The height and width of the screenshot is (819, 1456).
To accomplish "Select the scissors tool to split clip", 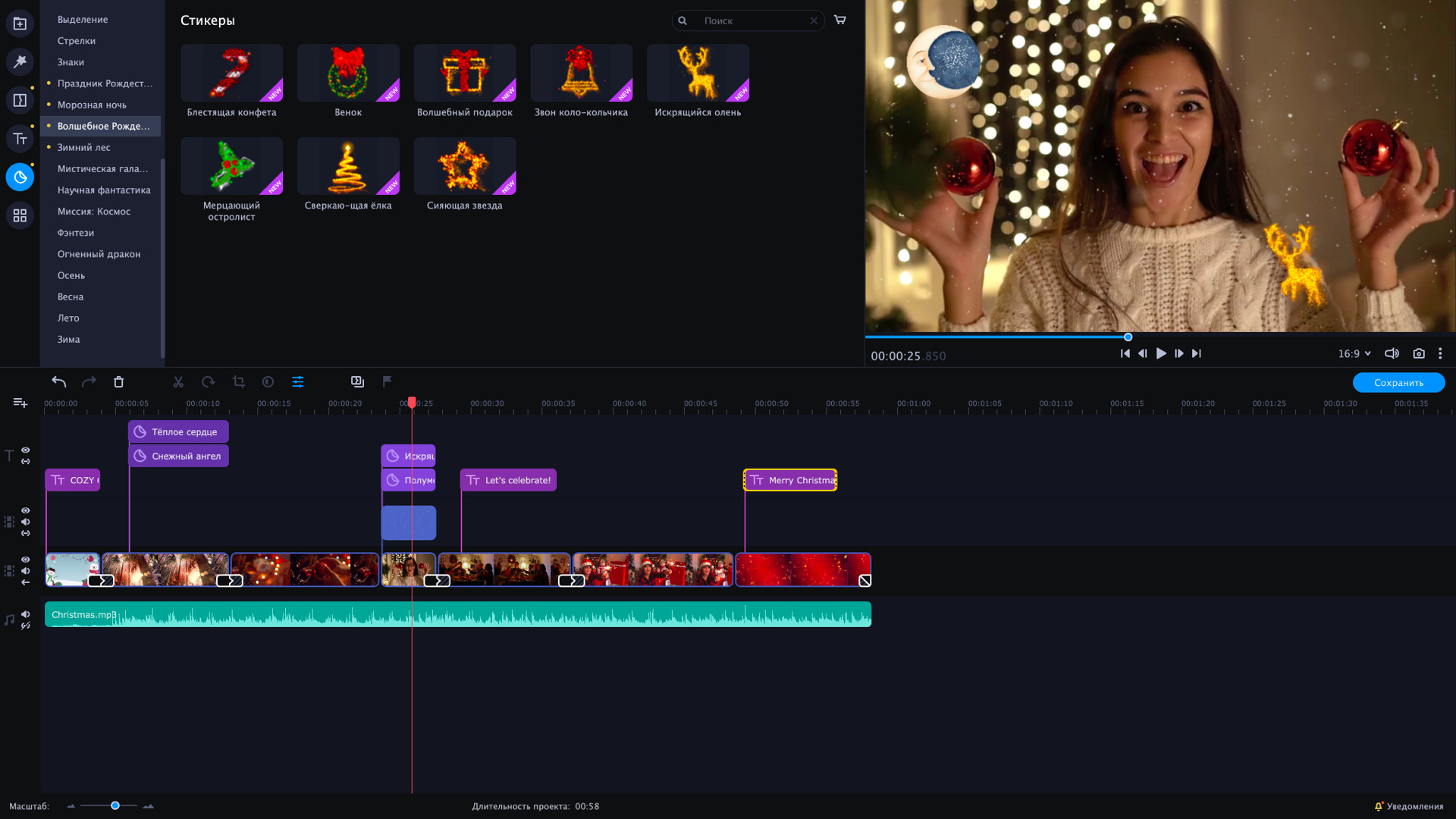I will click(178, 381).
